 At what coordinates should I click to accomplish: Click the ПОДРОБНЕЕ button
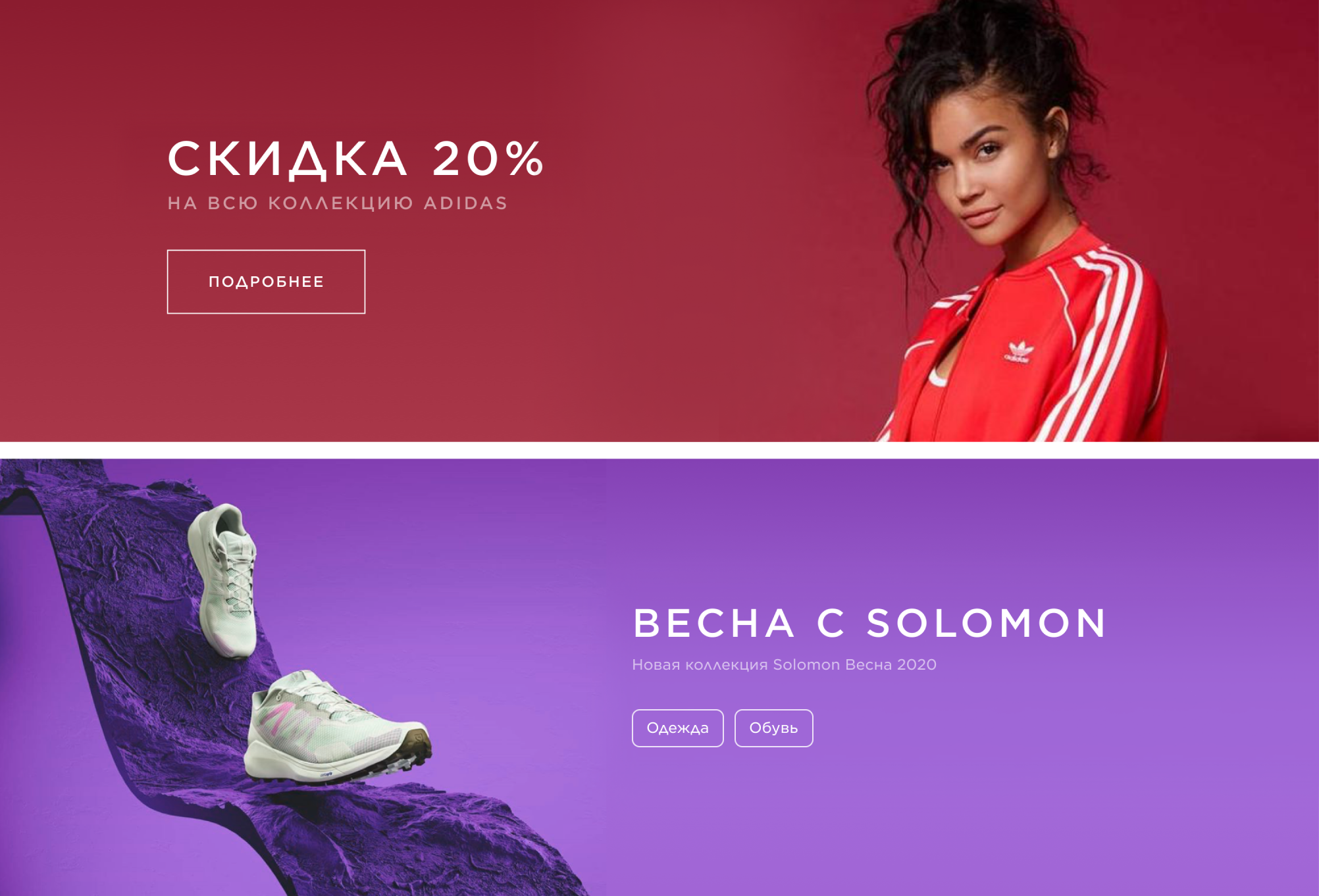point(266,282)
